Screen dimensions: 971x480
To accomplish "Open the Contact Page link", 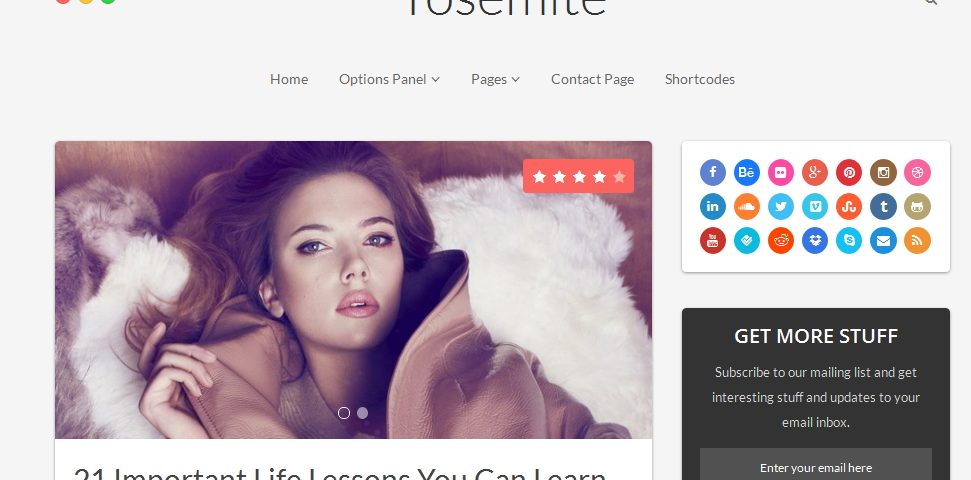I will pos(593,79).
